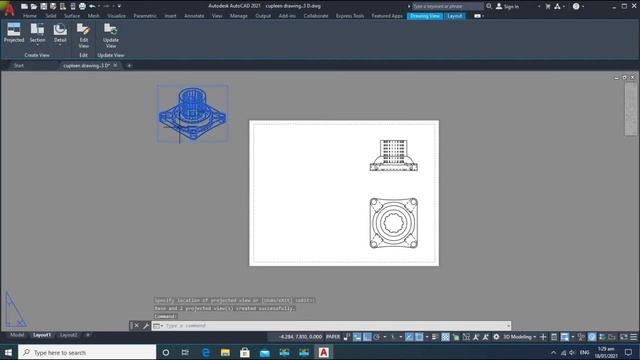Add a new layout with plus button
The width and height of the screenshot is (640, 360).
88,335
